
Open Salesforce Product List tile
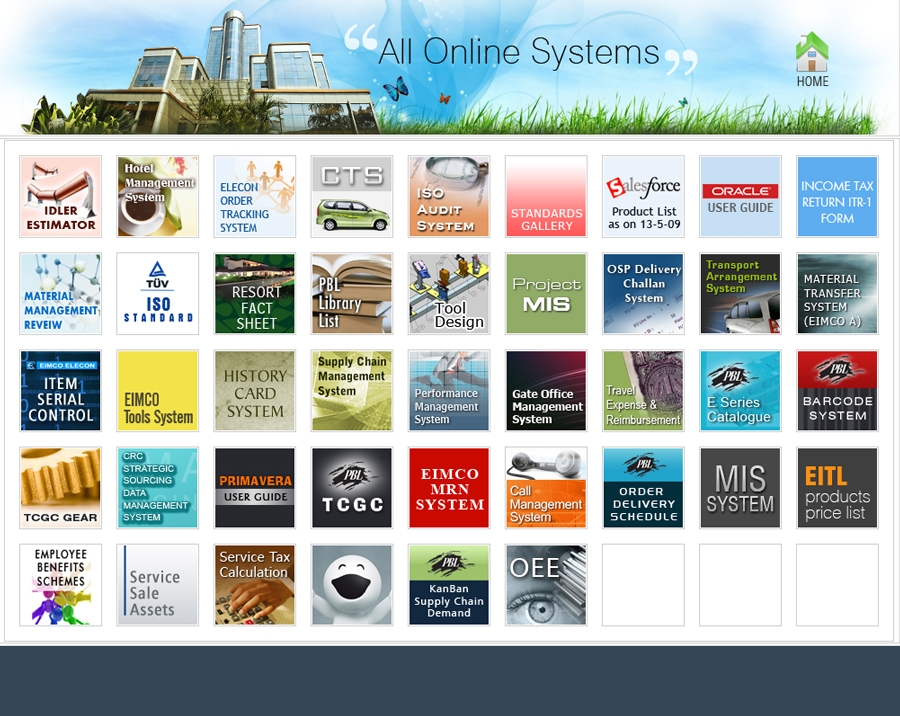[x=643, y=197]
